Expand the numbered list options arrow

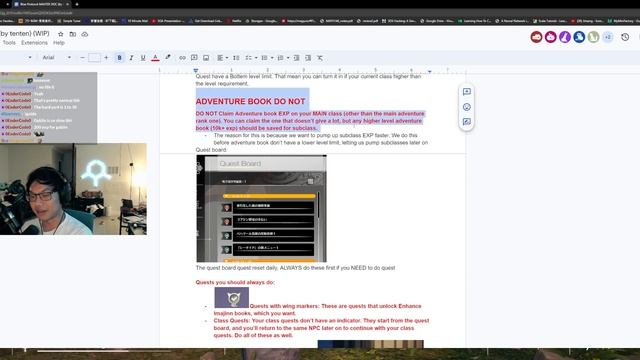tap(288, 58)
